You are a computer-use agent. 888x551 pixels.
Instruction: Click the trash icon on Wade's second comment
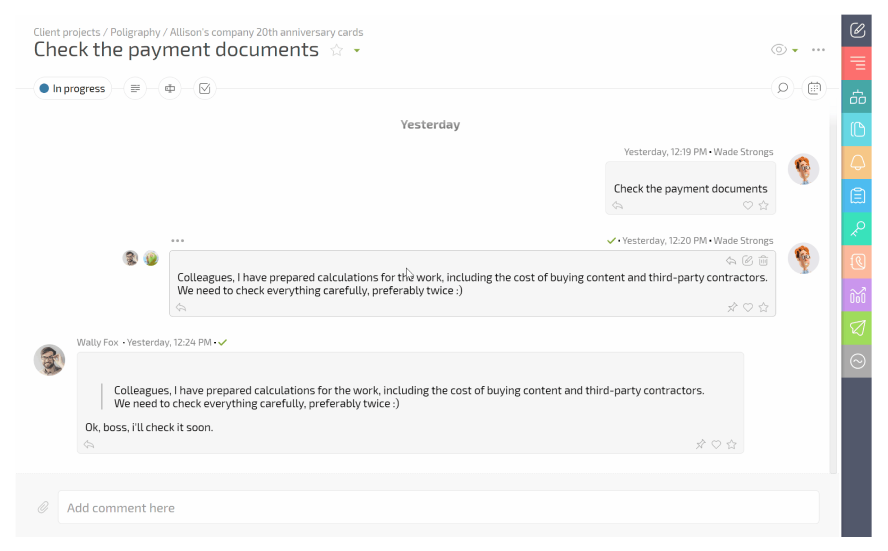coord(764,261)
